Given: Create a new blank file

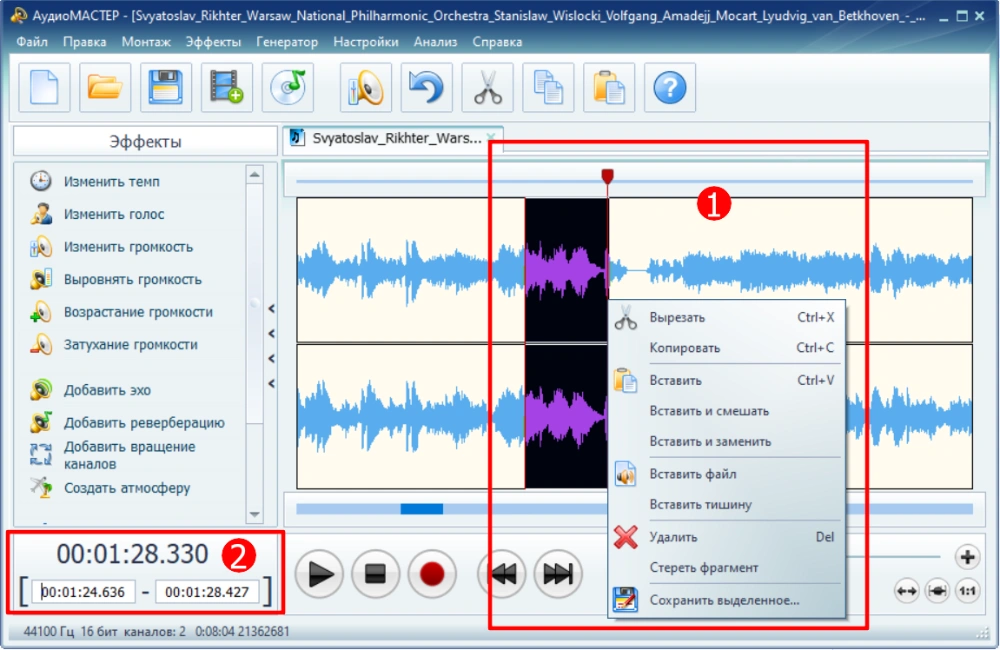Looking at the screenshot, I should tap(44, 88).
